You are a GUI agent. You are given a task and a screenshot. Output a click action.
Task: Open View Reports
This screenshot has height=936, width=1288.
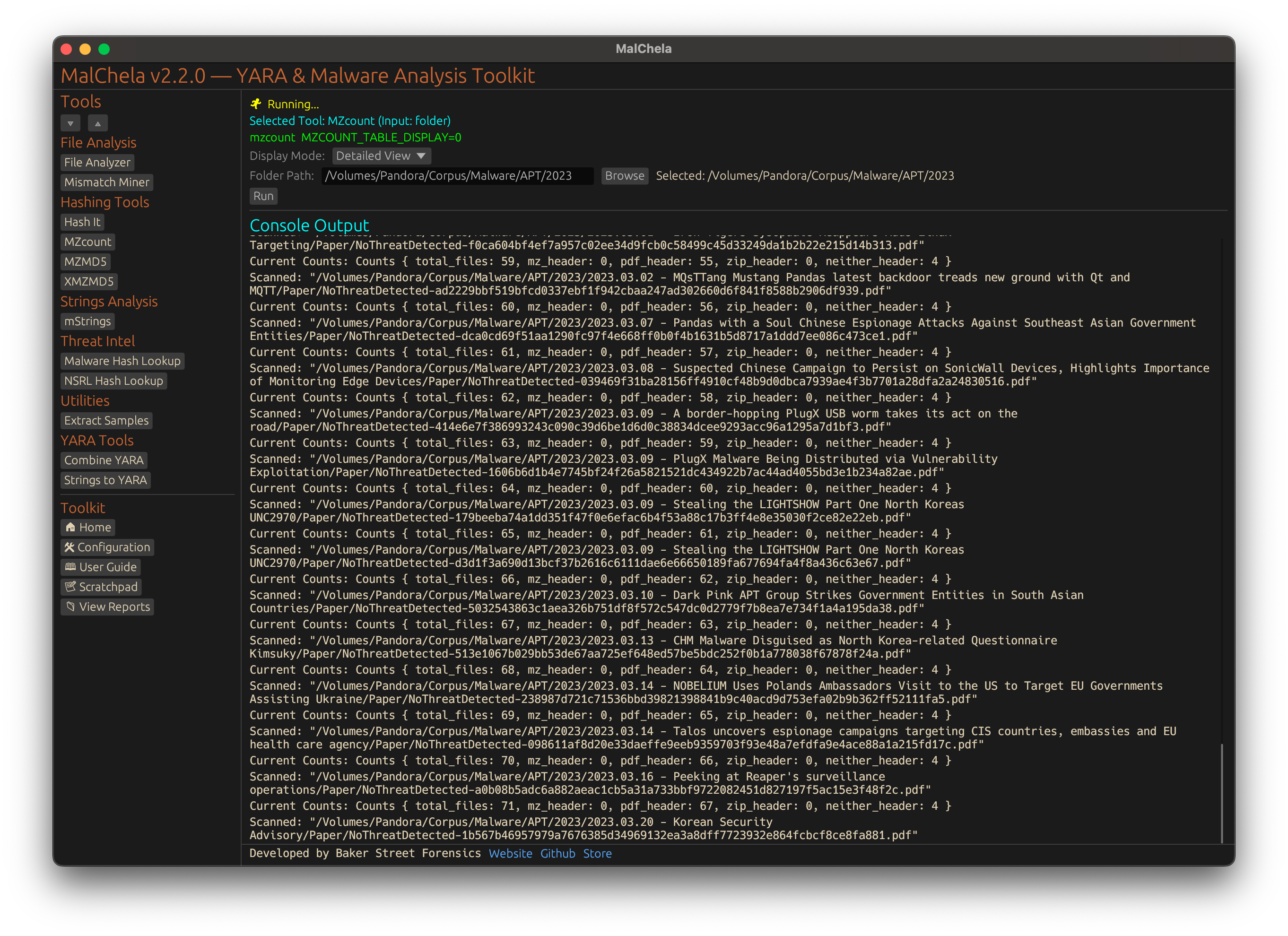107,607
